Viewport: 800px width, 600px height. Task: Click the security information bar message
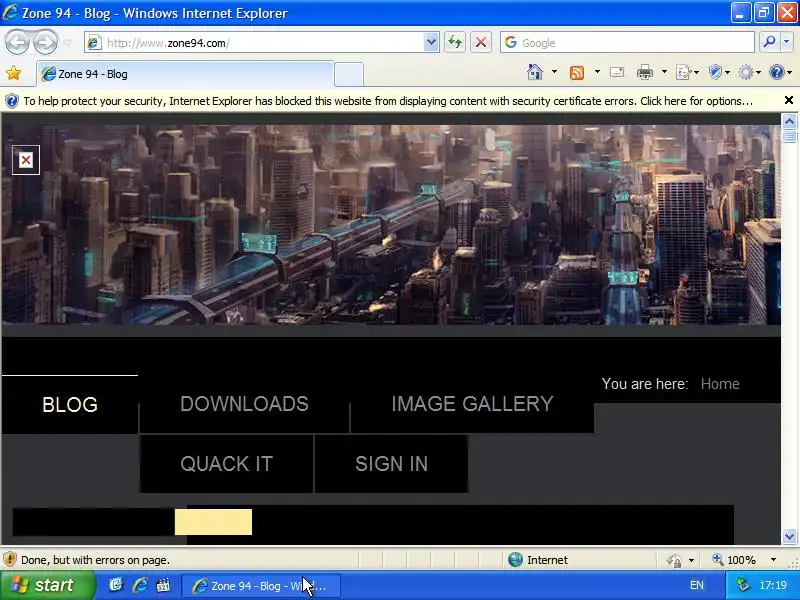point(388,101)
